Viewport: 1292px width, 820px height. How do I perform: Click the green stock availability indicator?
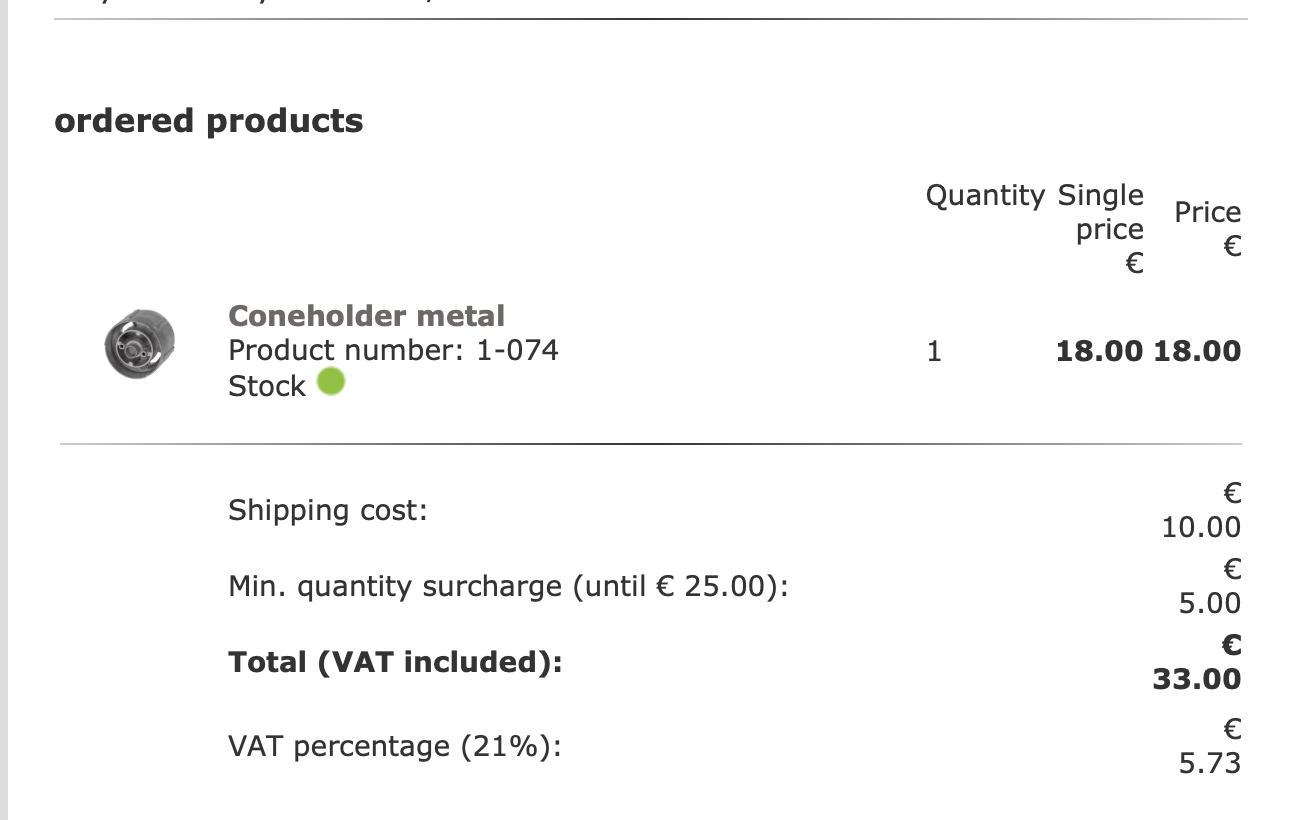331,382
